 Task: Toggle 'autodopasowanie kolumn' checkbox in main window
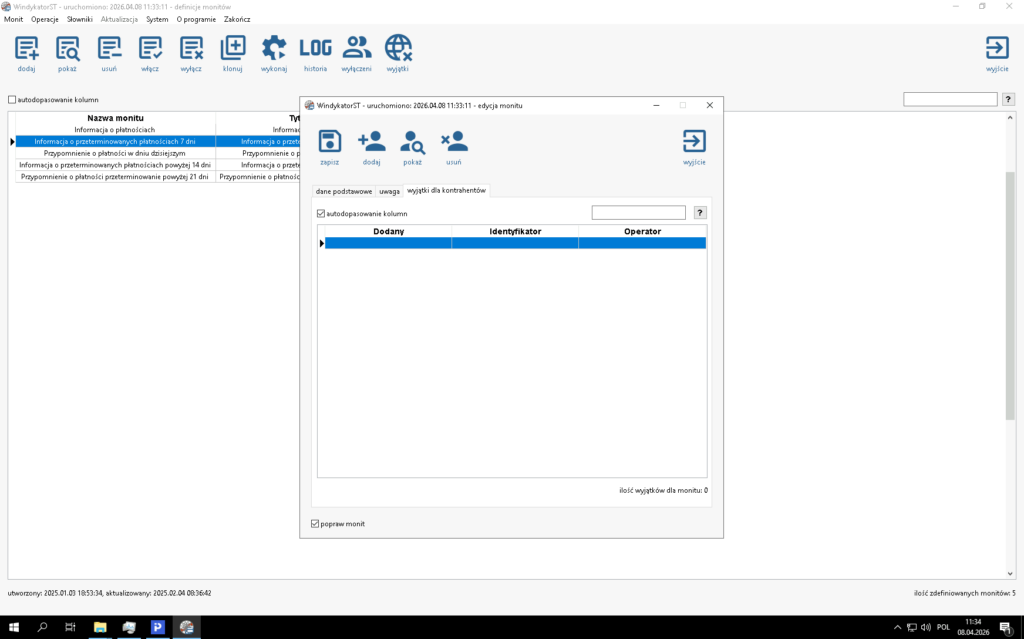(12, 100)
